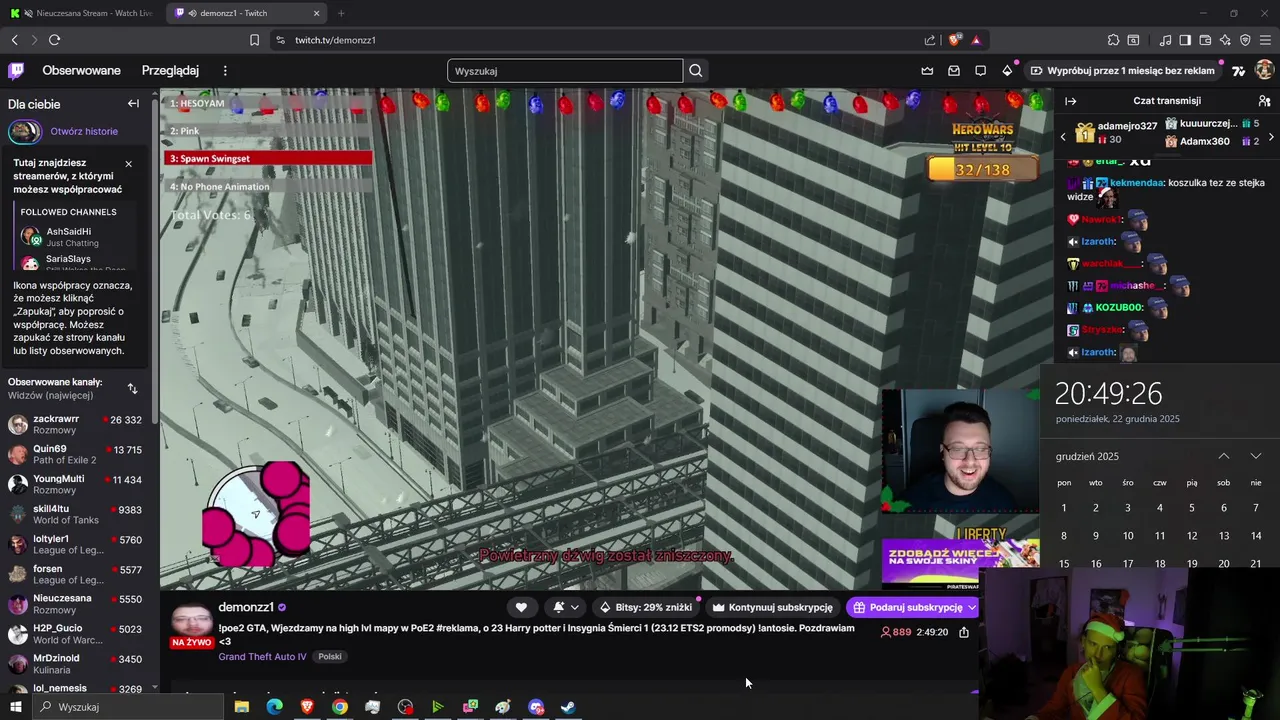This screenshot has width=1280, height=720.
Task: Collapse the Dla ciebie sidebar
Action: coord(133,104)
